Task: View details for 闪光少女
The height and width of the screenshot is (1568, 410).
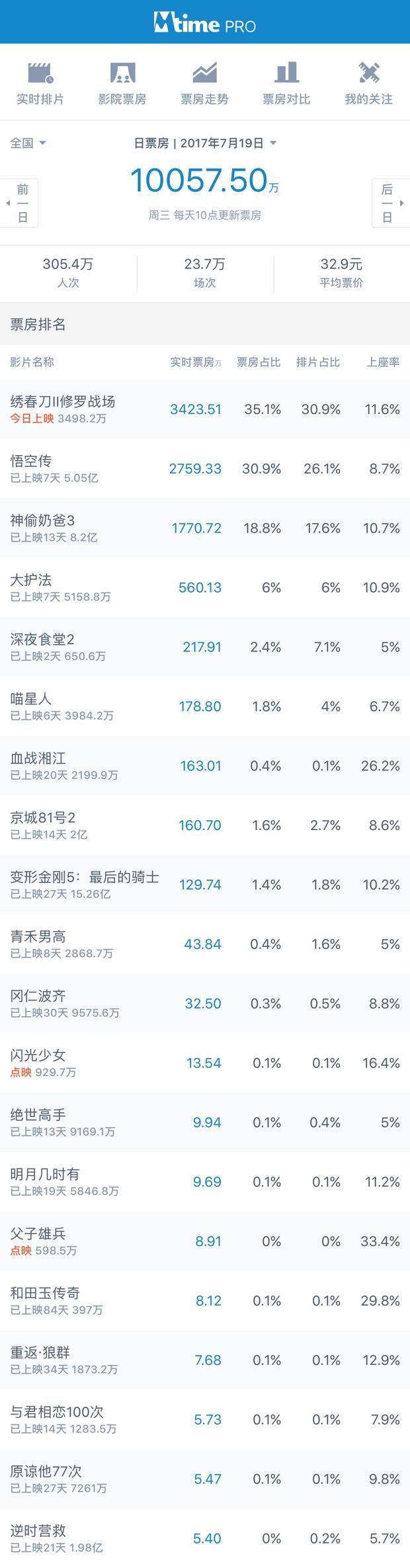Action: pos(205,1063)
